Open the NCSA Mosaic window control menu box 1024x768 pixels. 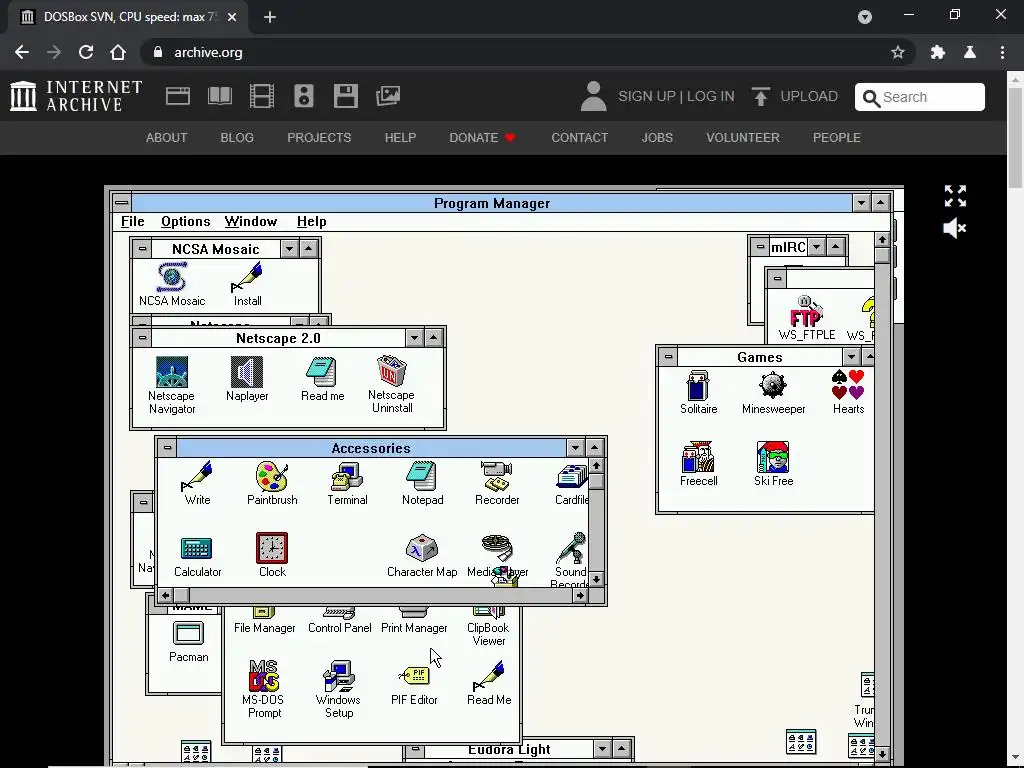tap(142, 248)
